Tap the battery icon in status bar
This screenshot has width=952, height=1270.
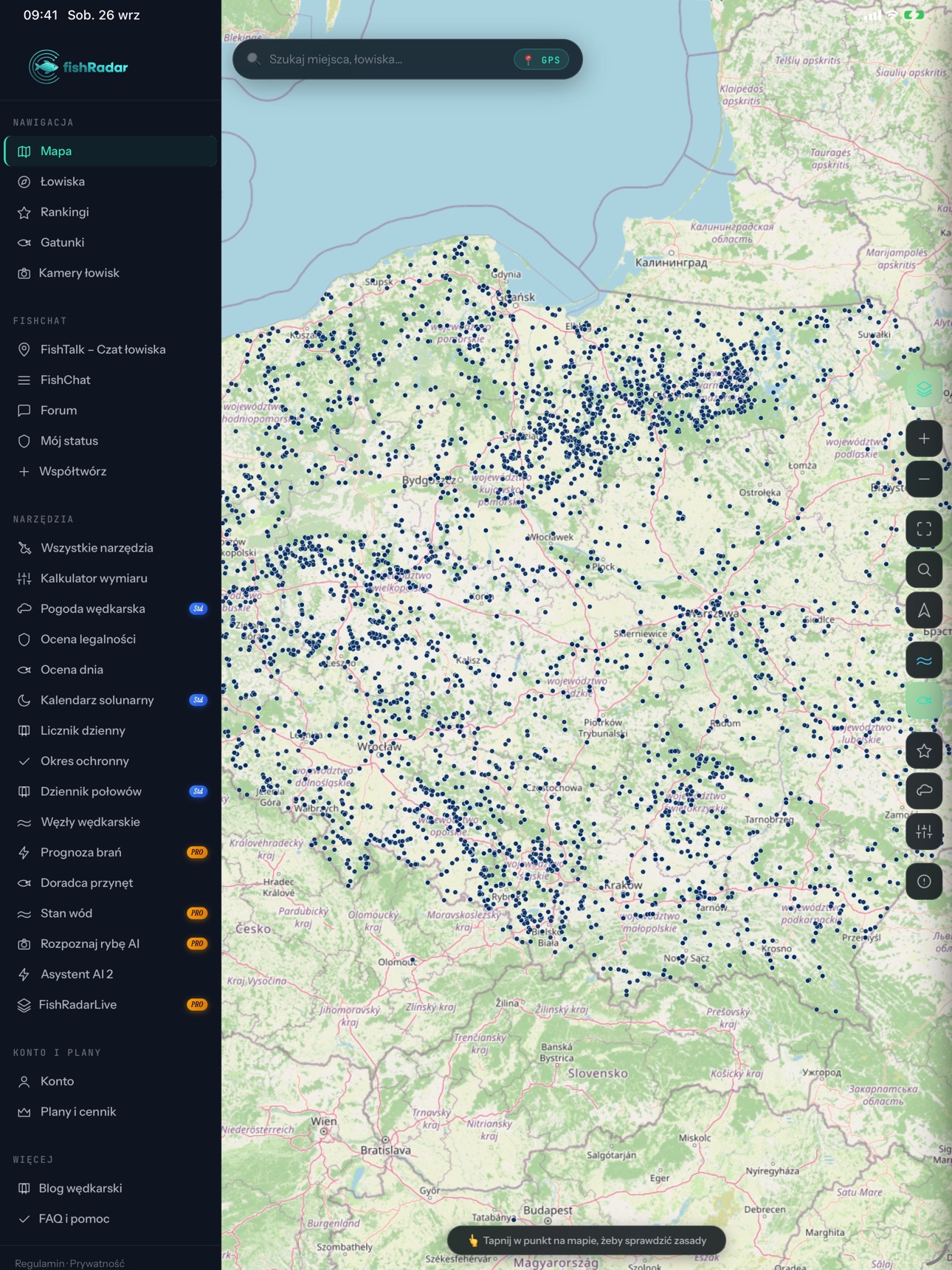[914, 15]
